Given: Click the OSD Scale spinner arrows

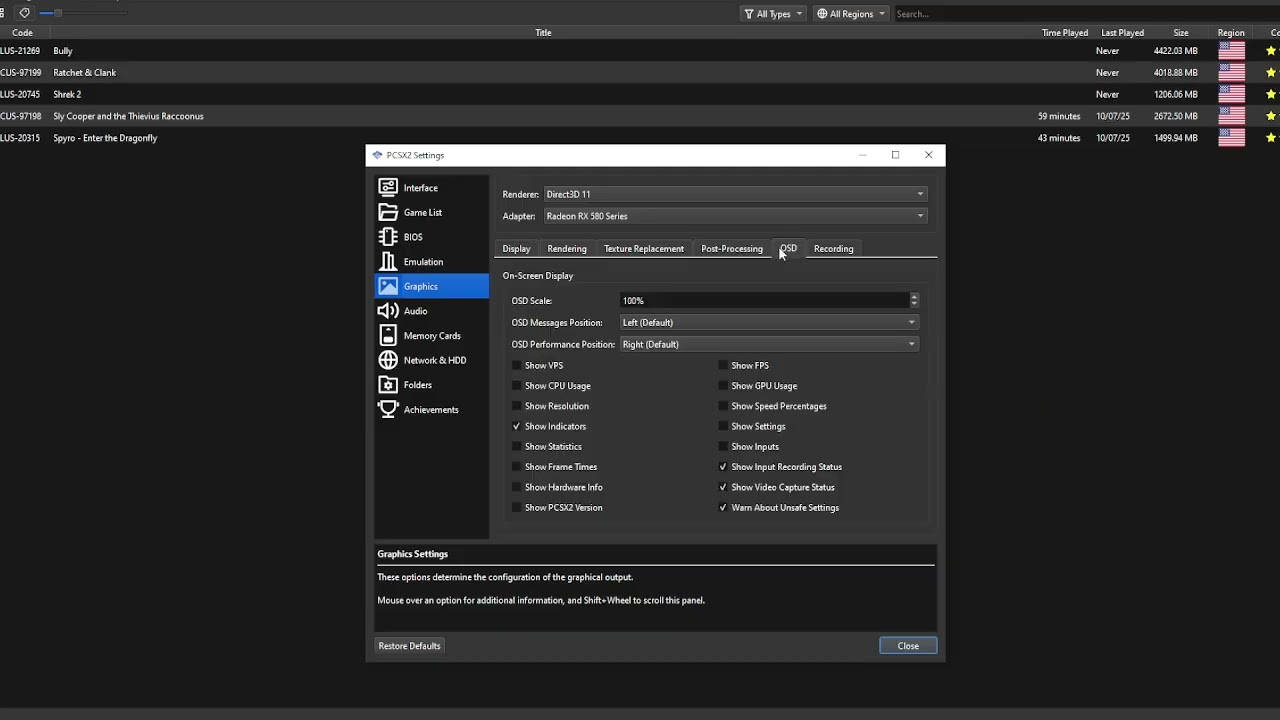Looking at the screenshot, I should click(914, 300).
